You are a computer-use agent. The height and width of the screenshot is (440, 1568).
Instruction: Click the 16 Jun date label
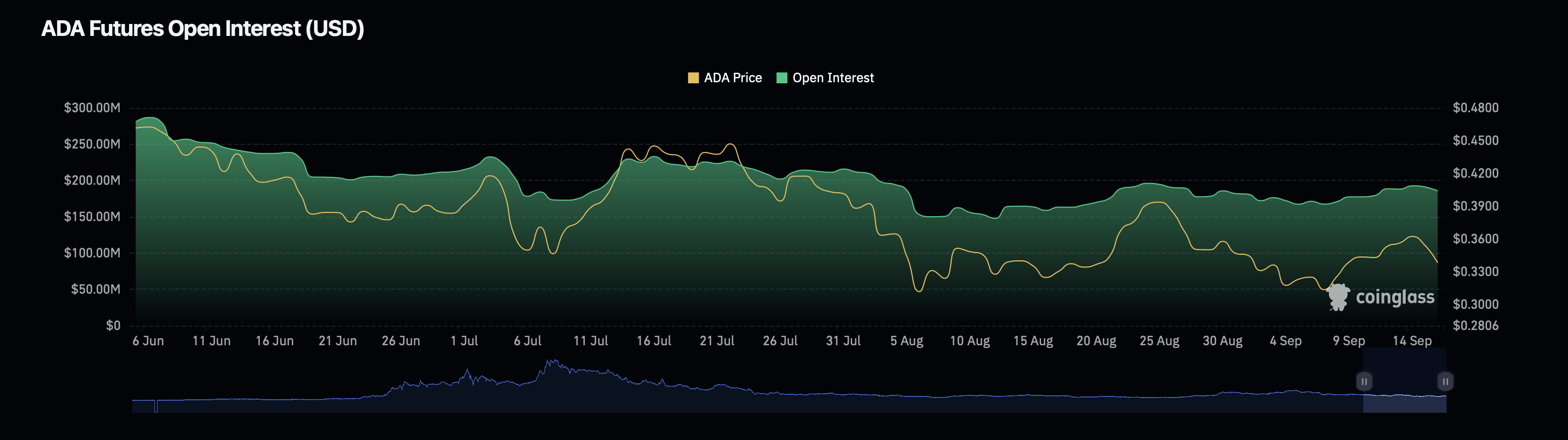click(274, 341)
